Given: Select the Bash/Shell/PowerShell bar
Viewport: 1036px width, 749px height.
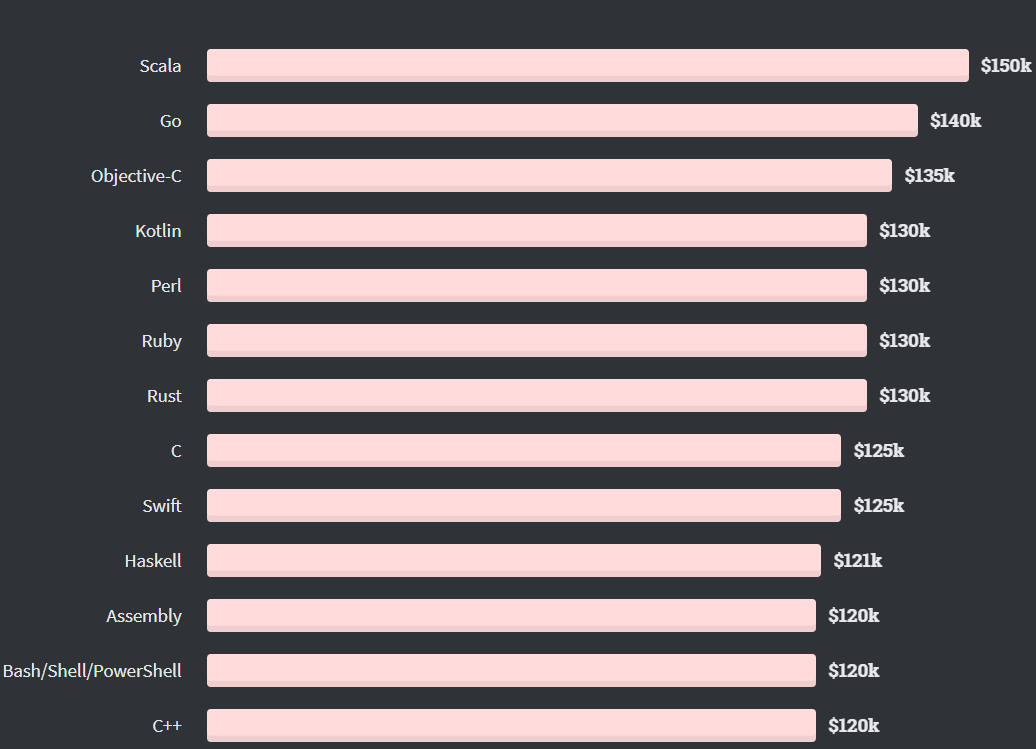Looking at the screenshot, I should [x=511, y=670].
